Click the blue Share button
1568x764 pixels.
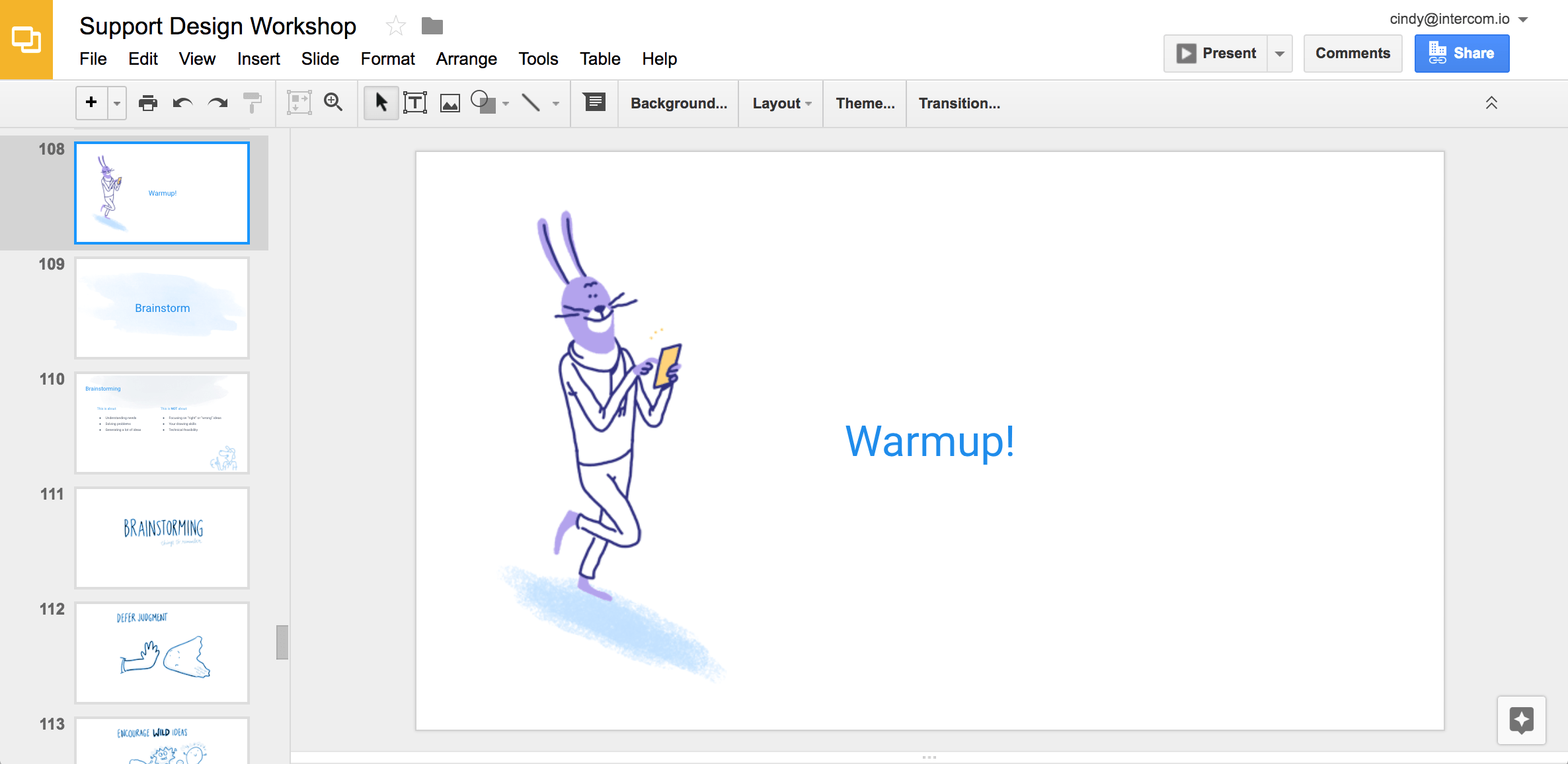pos(1462,54)
